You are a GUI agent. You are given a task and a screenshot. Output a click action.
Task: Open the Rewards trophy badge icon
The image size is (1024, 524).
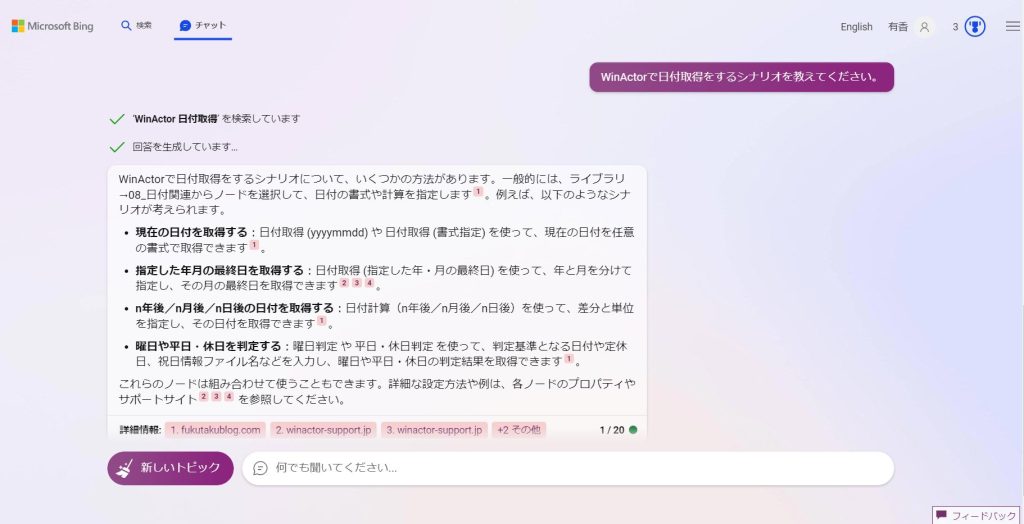coord(975,27)
